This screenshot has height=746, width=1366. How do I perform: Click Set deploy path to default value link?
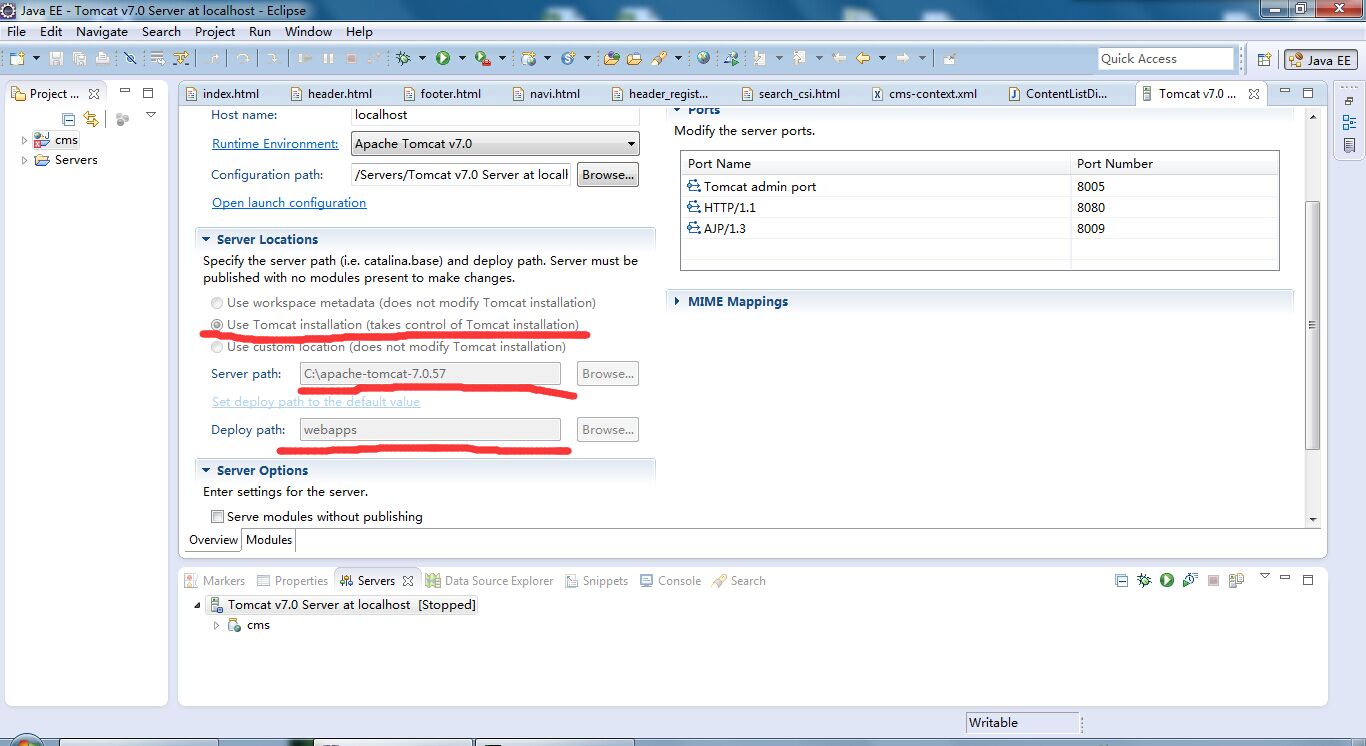coord(316,402)
